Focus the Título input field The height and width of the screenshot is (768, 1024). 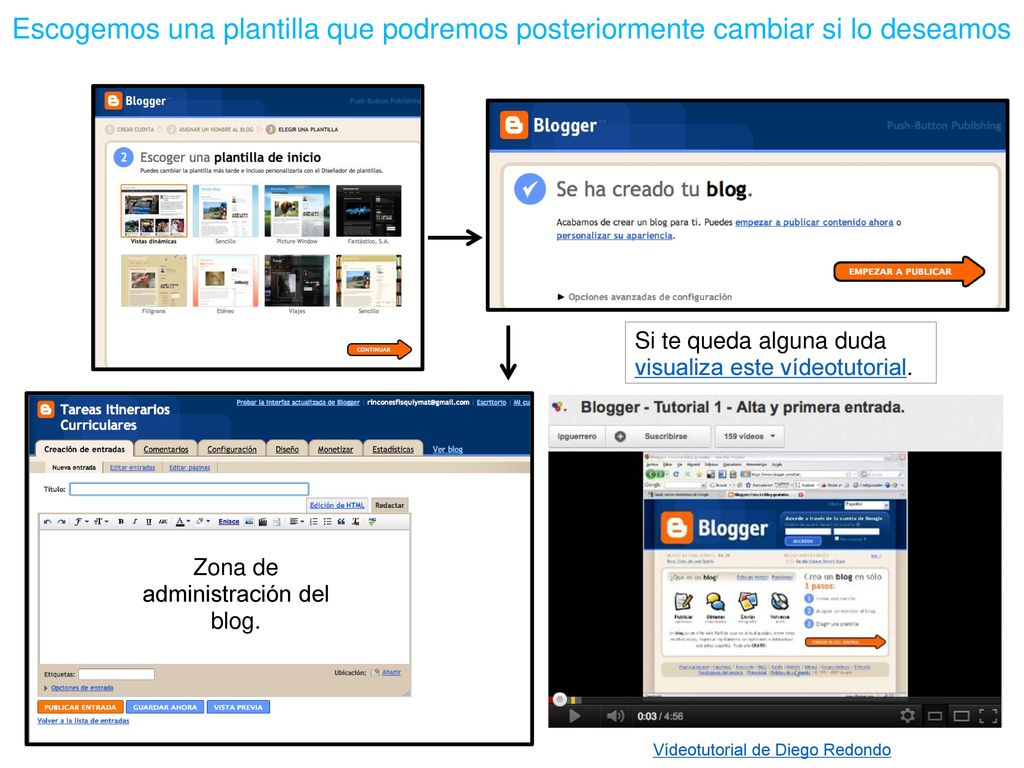click(189, 489)
